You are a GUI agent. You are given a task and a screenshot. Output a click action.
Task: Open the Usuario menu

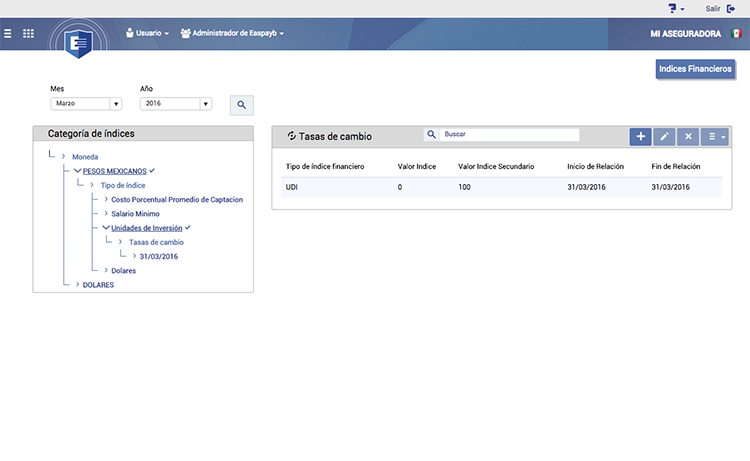pyautogui.click(x=147, y=33)
